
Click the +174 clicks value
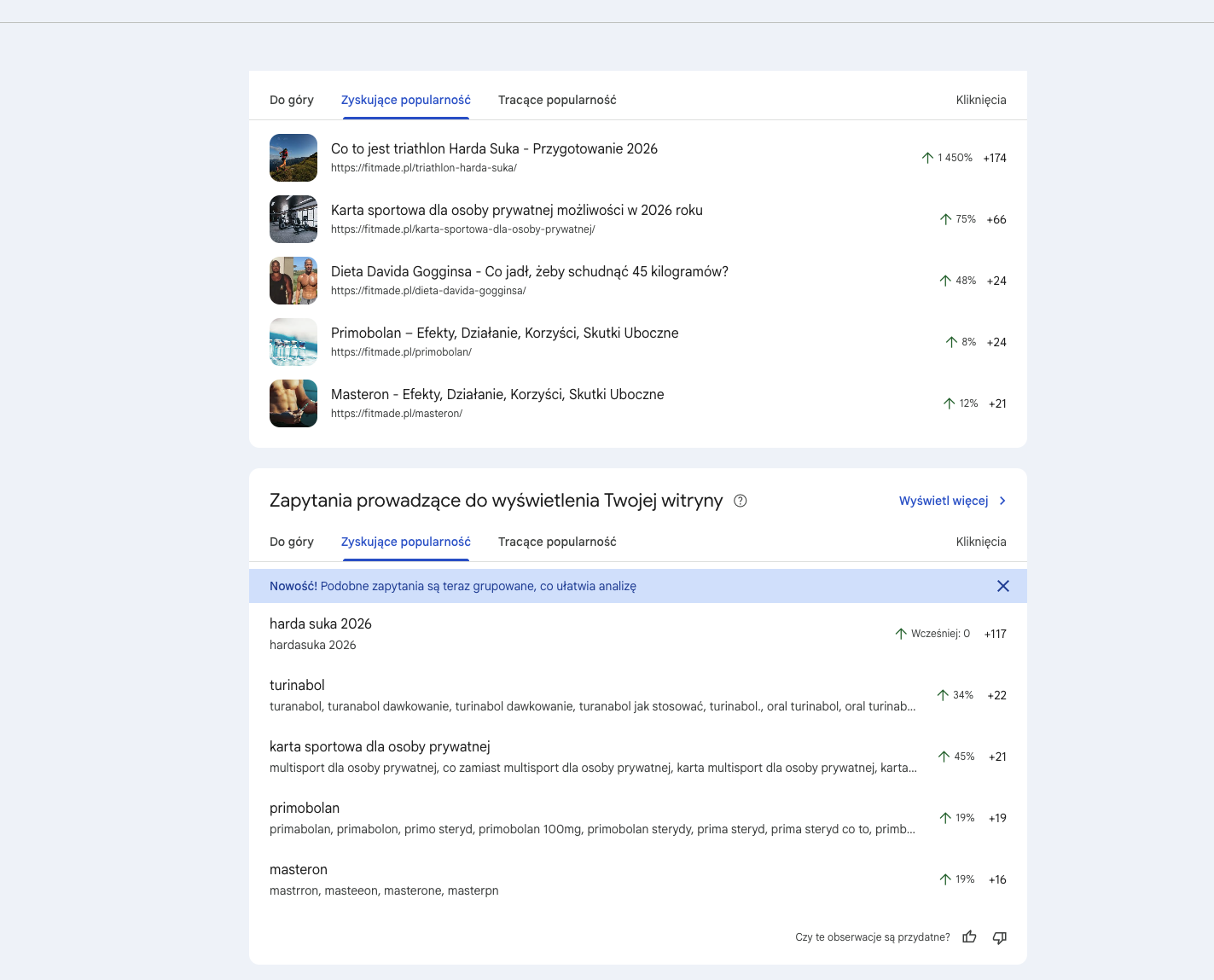995,158
